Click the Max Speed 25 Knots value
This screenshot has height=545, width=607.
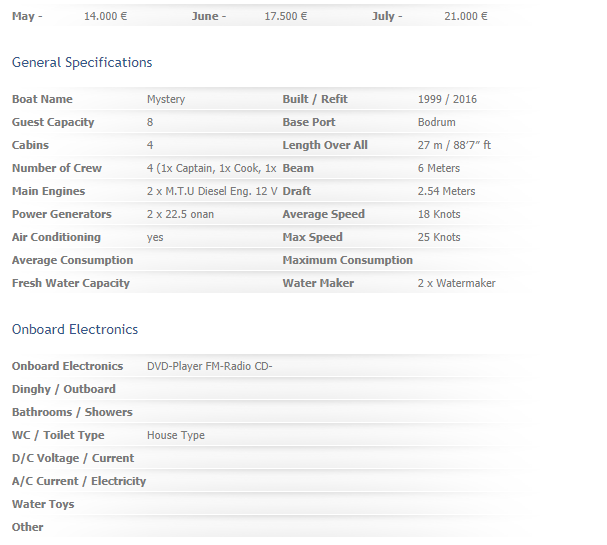[x=439, y=237]
